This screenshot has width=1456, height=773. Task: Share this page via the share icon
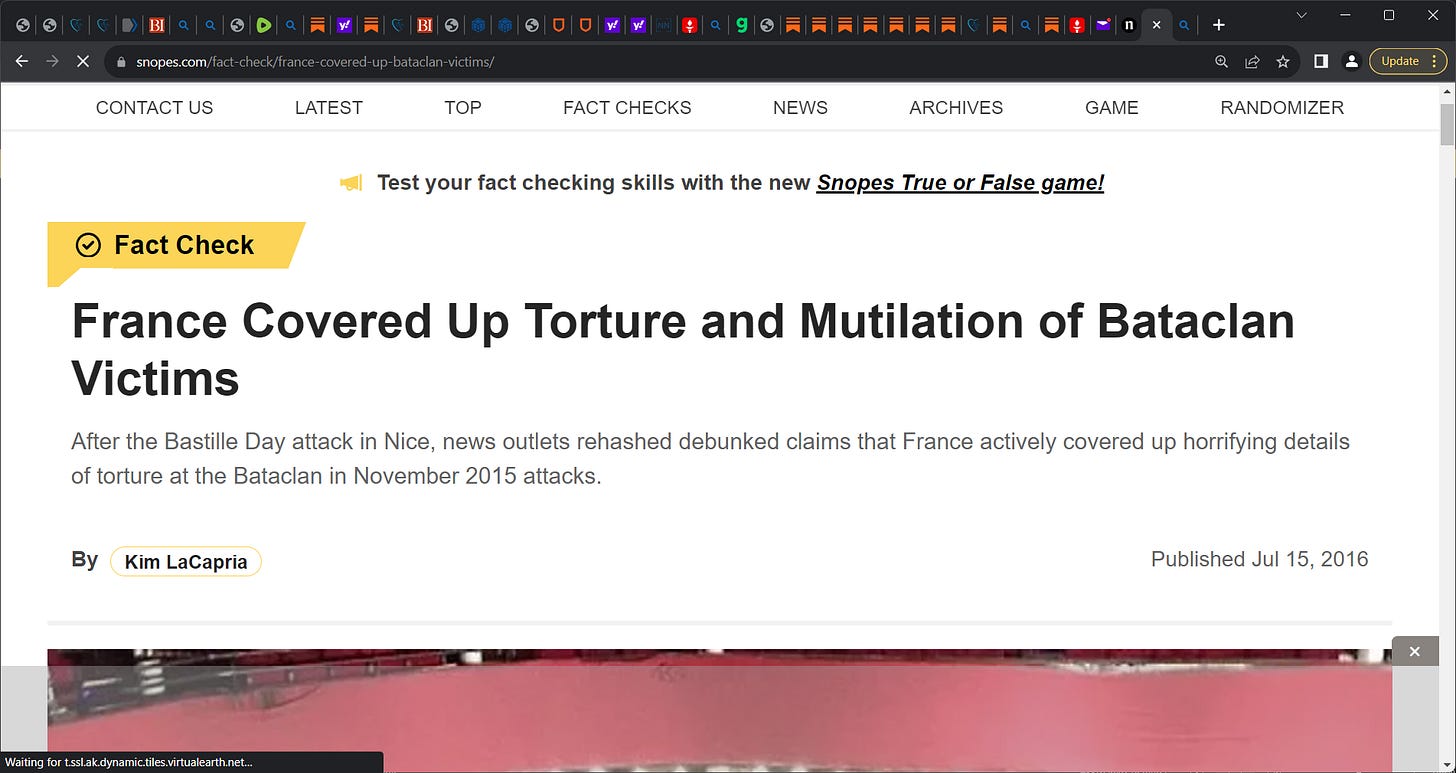[x=1252, y=61]
